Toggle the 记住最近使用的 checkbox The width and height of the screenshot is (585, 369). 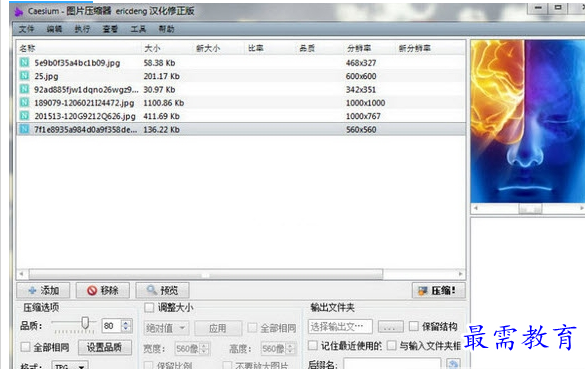click(x=313, y=345)
